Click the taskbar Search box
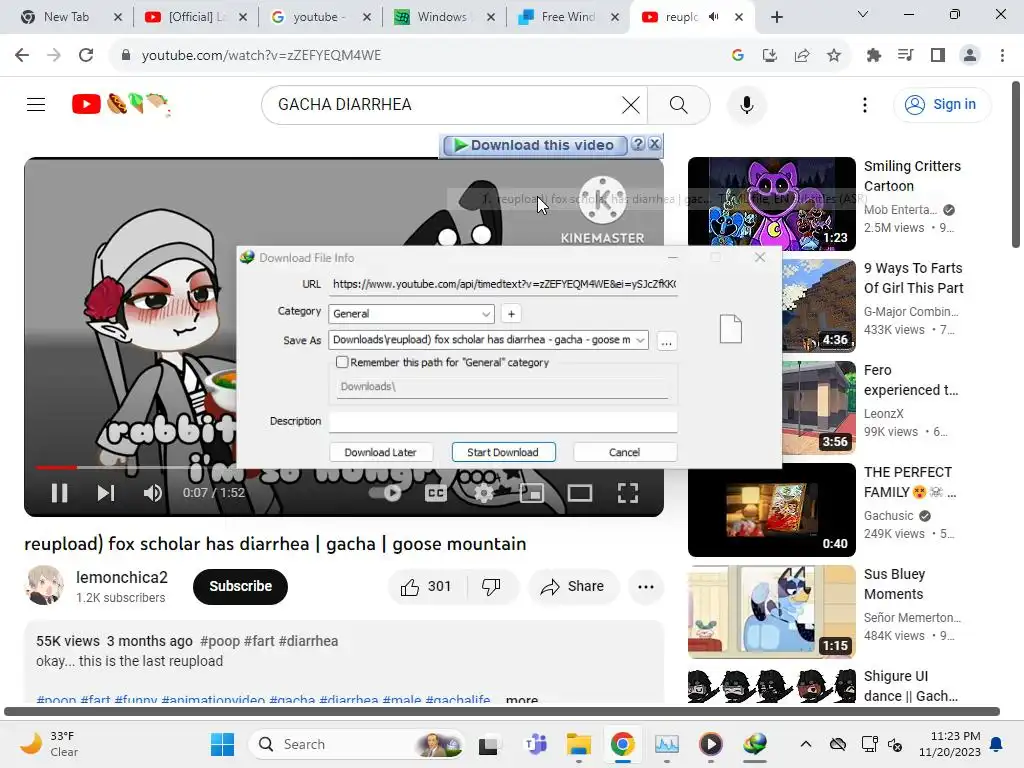This screenshot has width=1024, height=768. click(357, 744)
